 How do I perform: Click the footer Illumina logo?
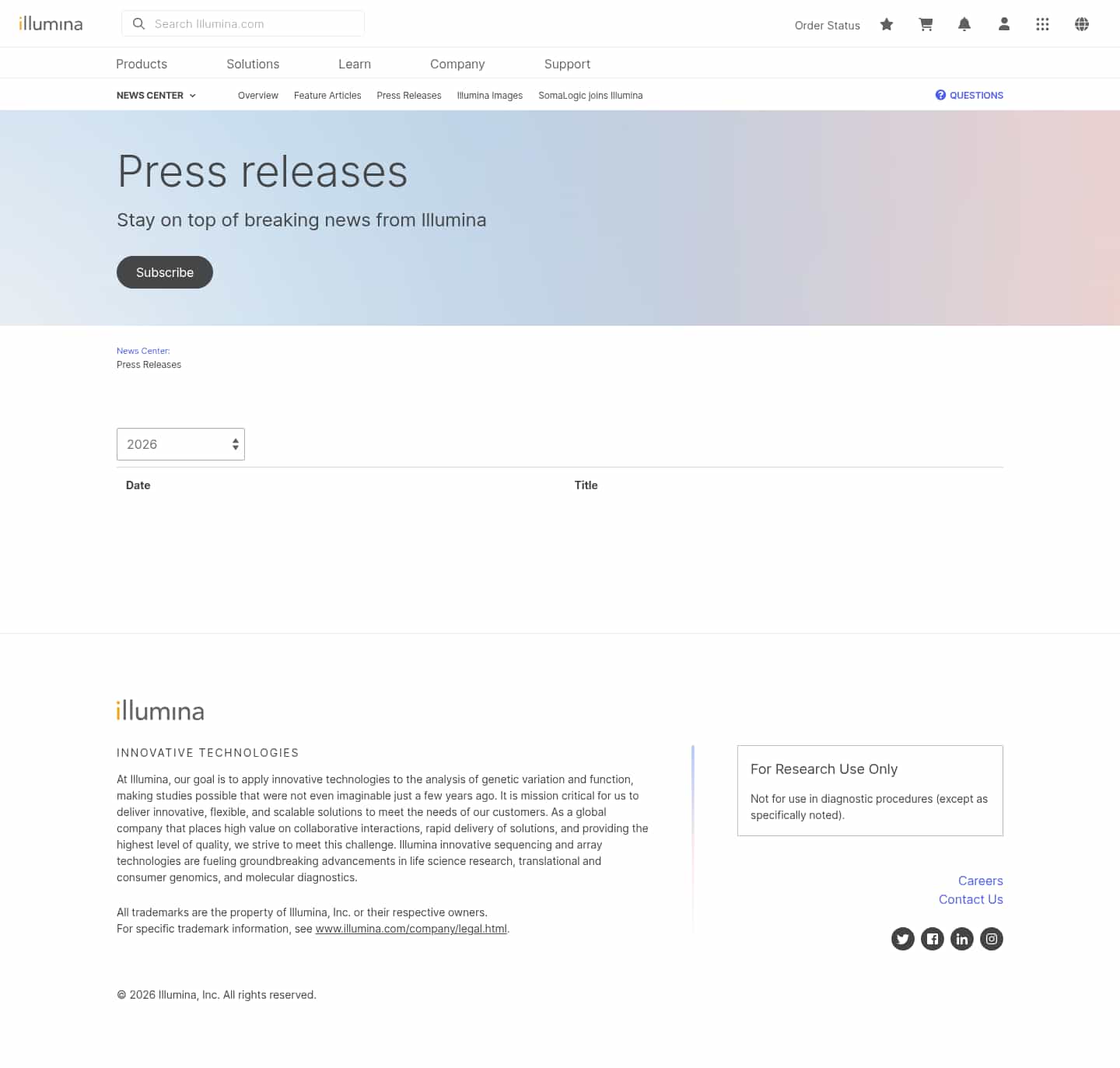coord(160,710)
